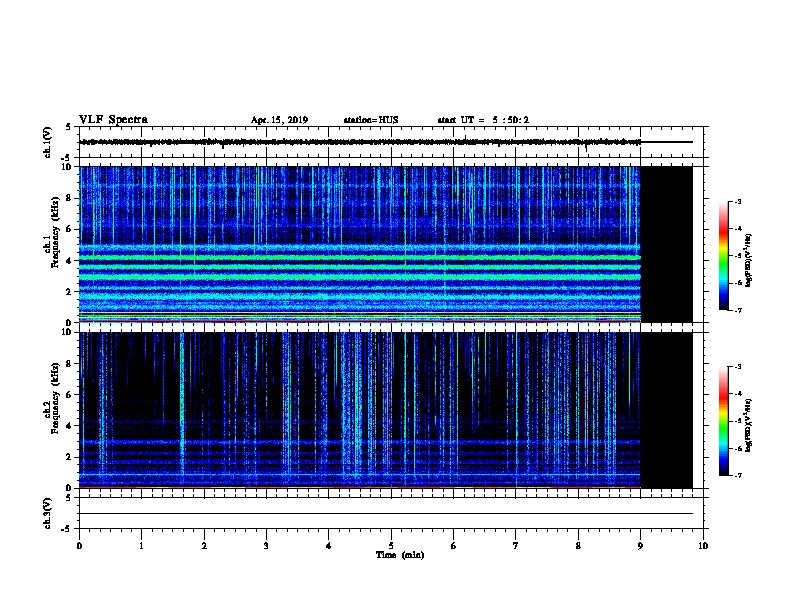Click tick label "7" on the Time axis
Screen dimensions: 792x612
click(x=516, y=546)
